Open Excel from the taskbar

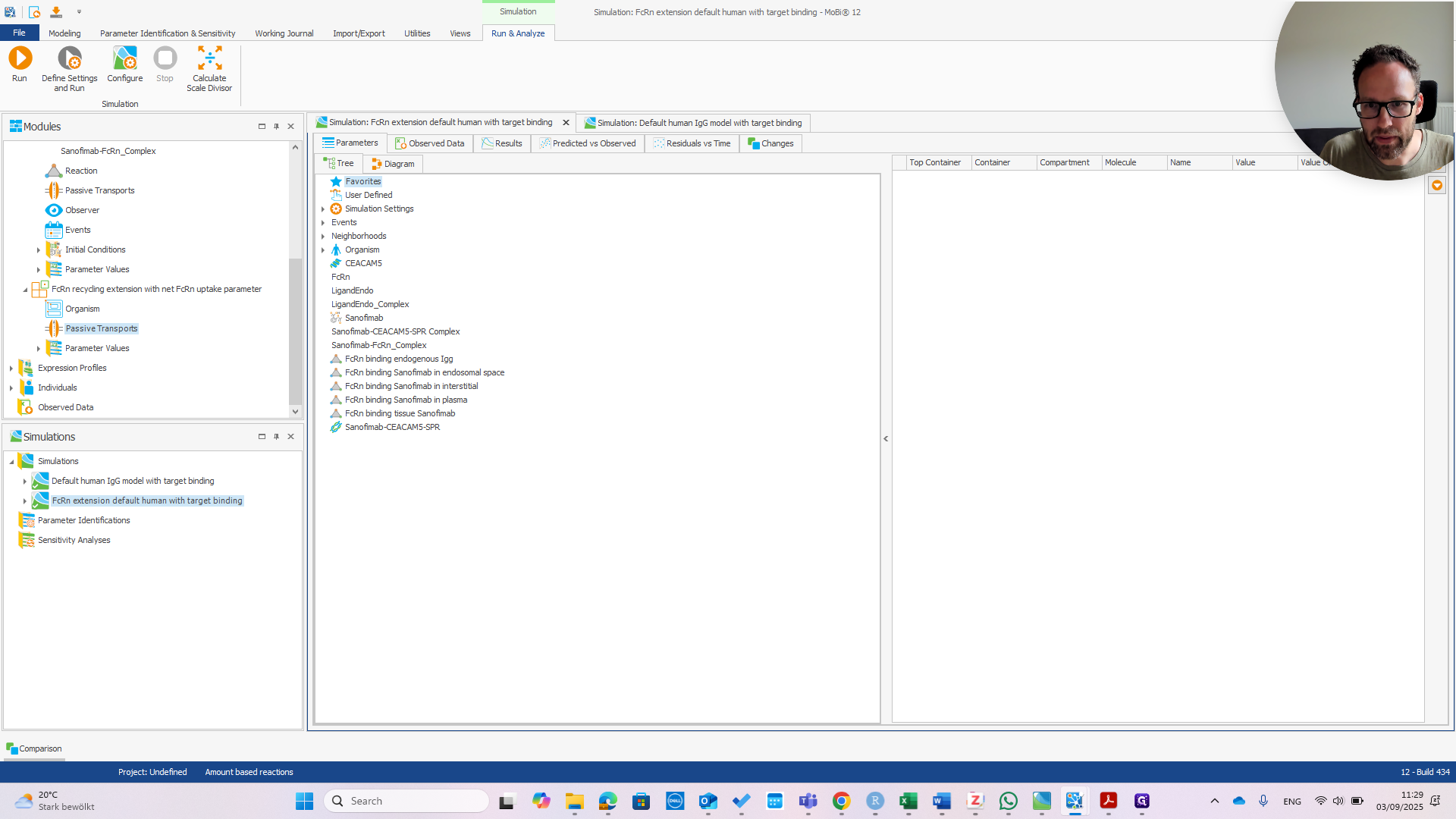pos(908,801)
